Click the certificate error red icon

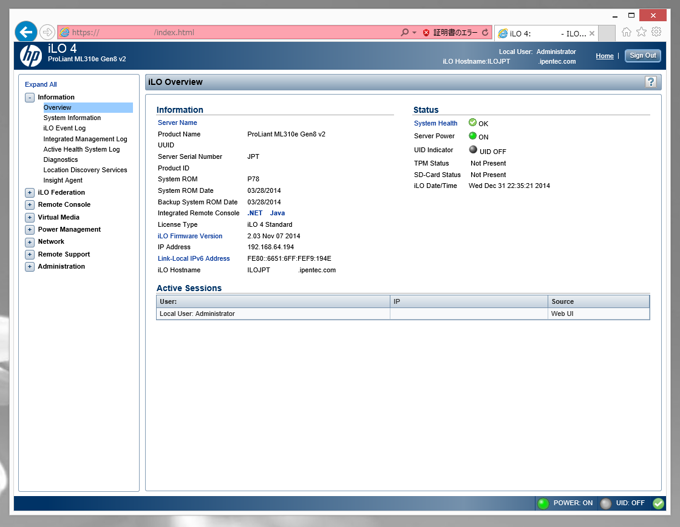pyautogui.click(x=426, y=33)
